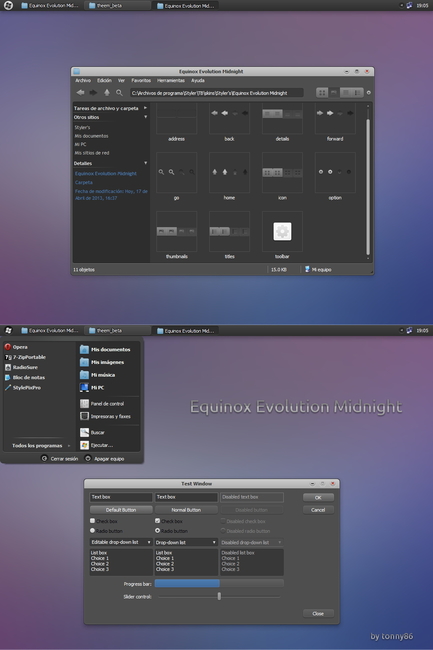
Task: Click the Text box above Default Button
Action: [121, 497]
